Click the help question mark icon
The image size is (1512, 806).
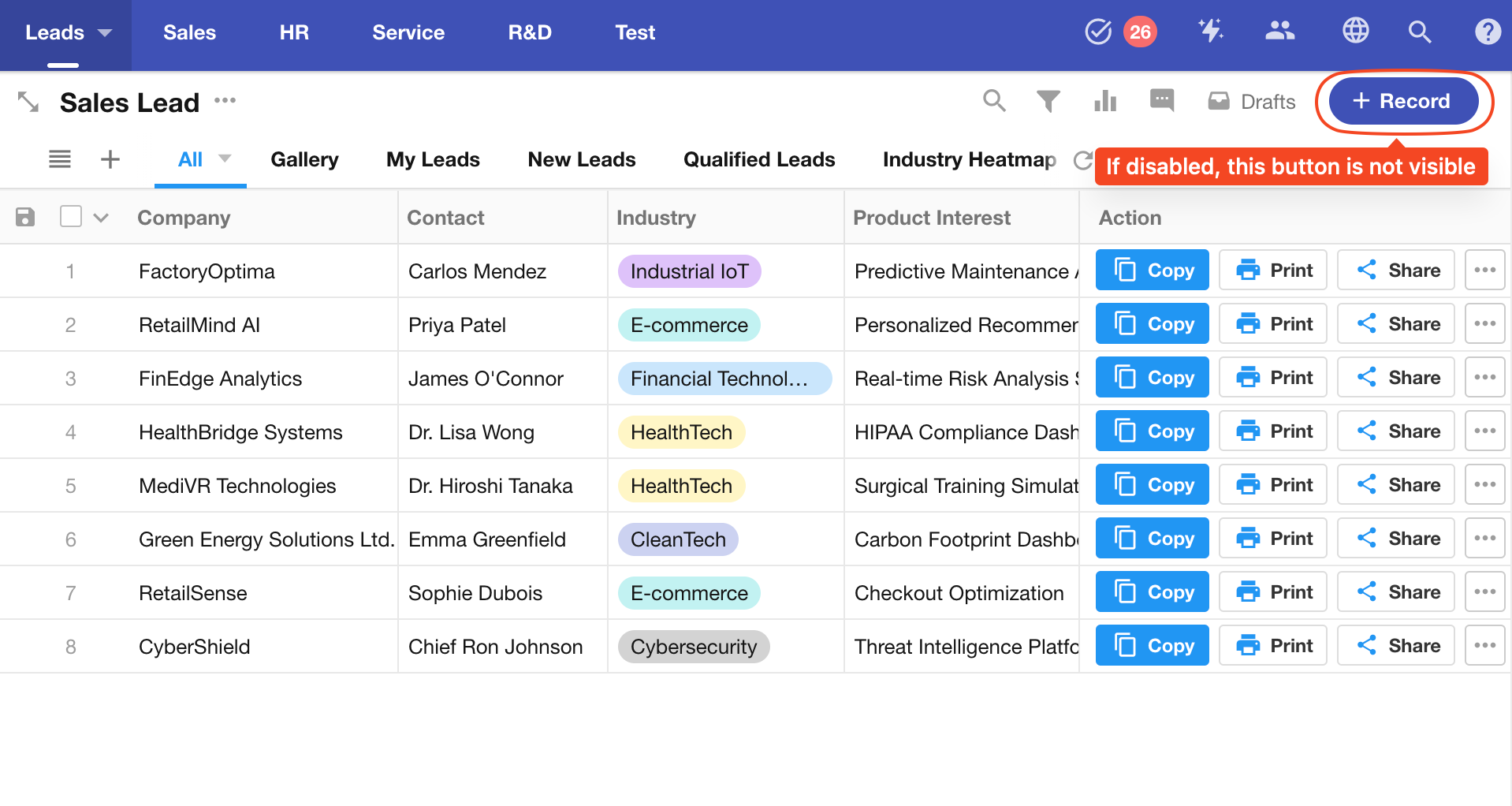point(1487,32)
